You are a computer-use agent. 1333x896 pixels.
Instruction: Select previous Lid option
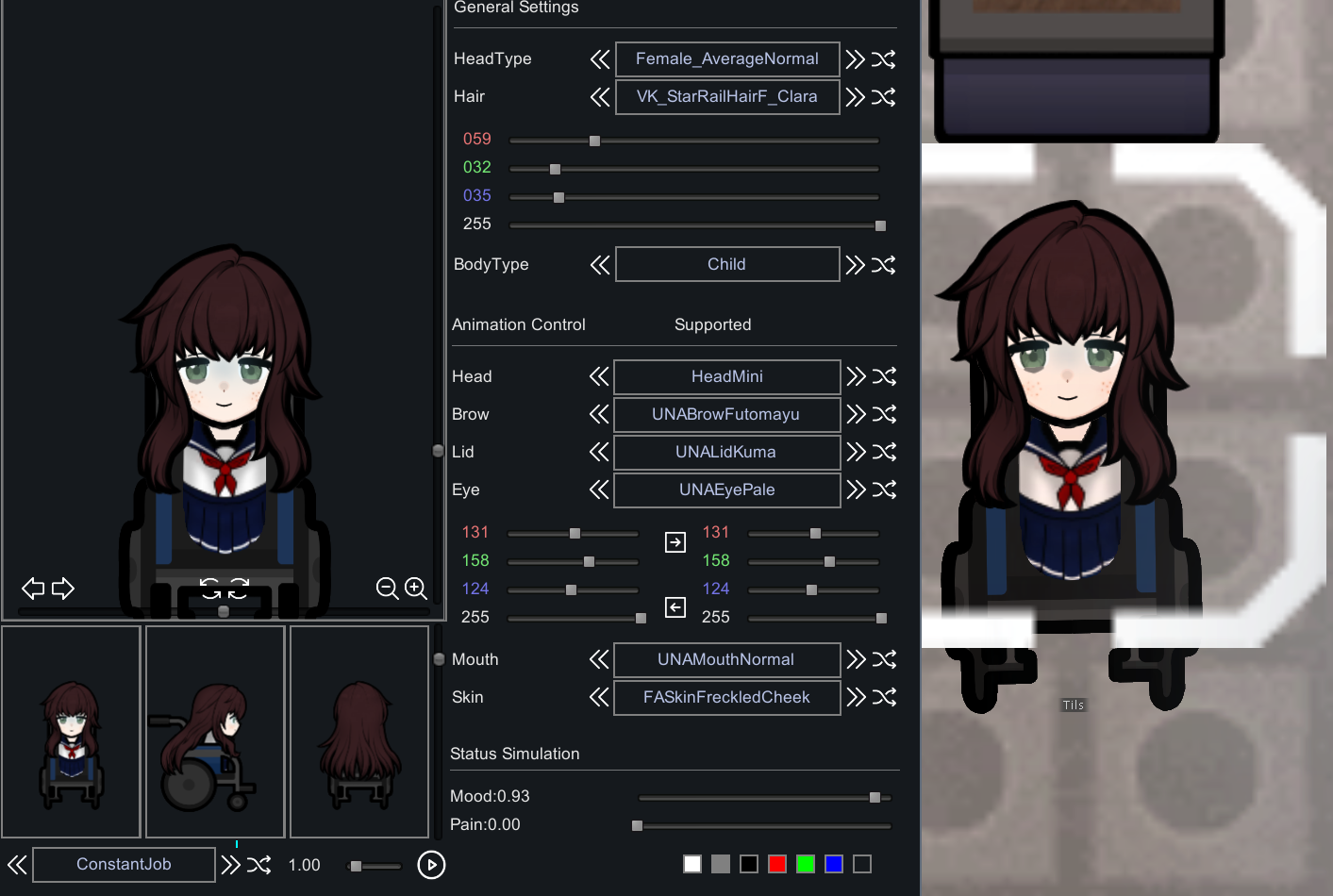[x=599, y=452]
